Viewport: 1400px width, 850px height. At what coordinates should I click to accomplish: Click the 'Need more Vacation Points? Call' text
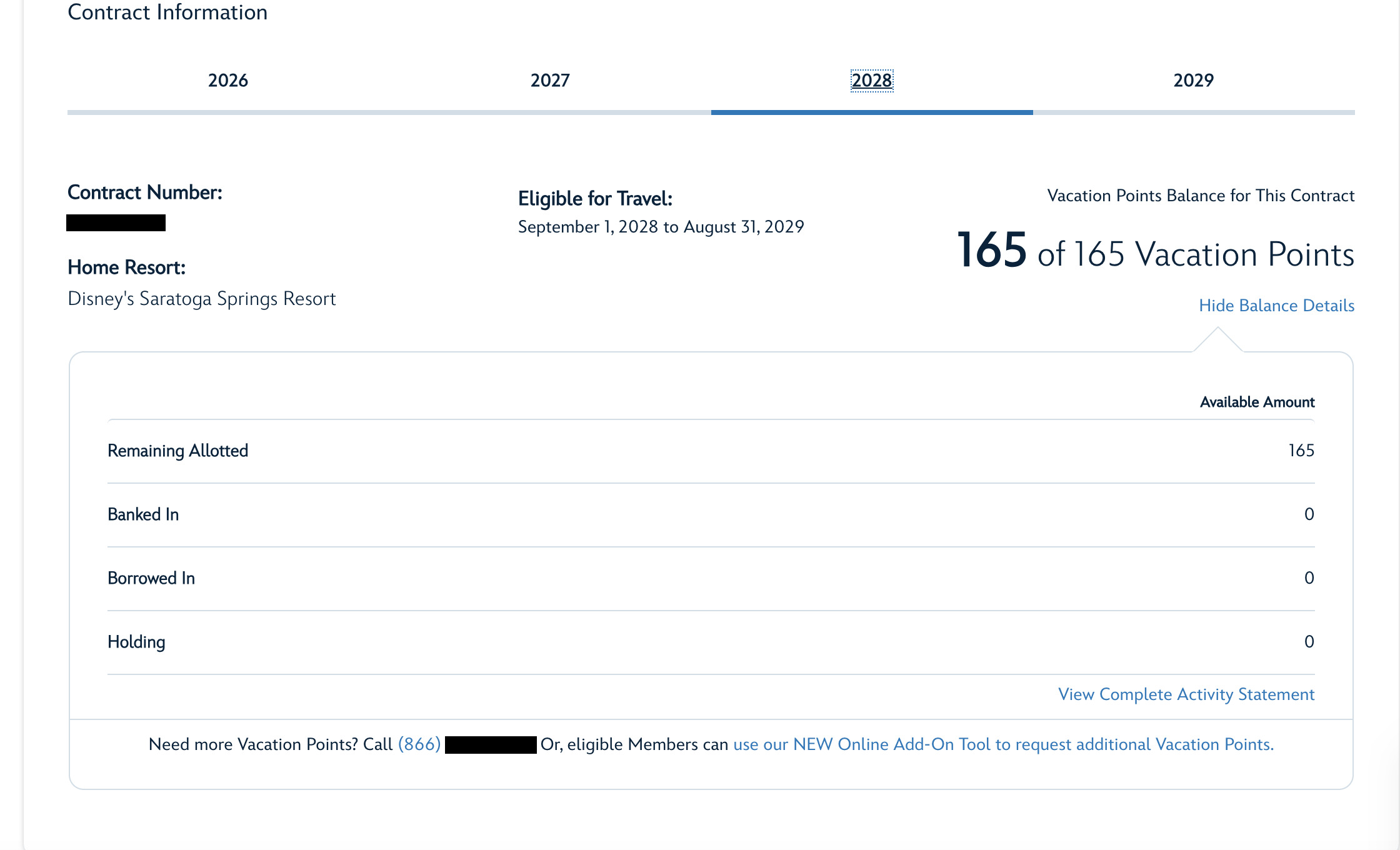271,744
